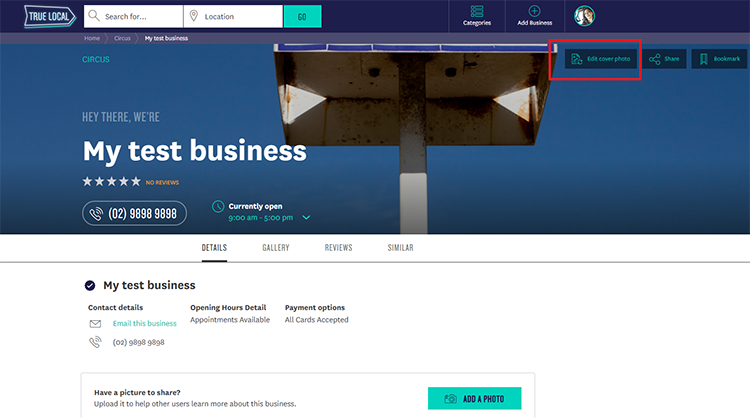Click Email this business link

click(x=144, y=323)
